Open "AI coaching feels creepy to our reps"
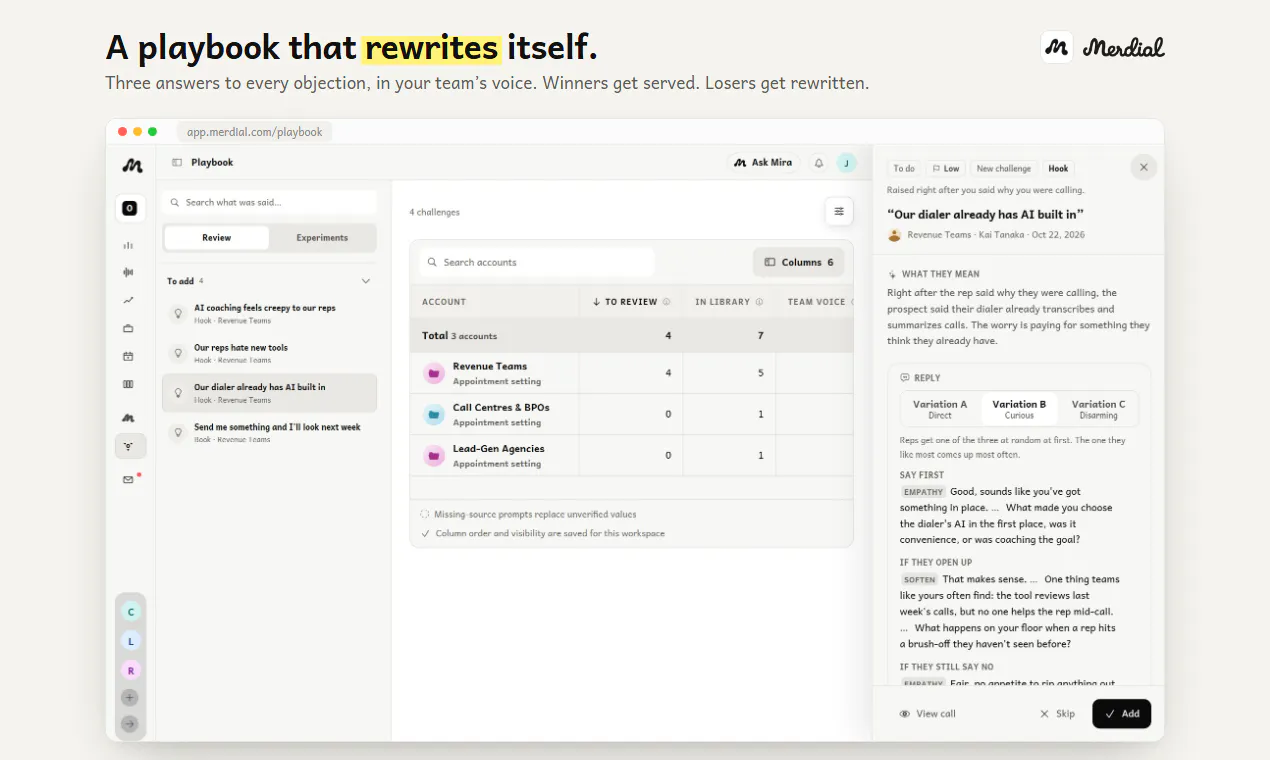 click(269, 314)
